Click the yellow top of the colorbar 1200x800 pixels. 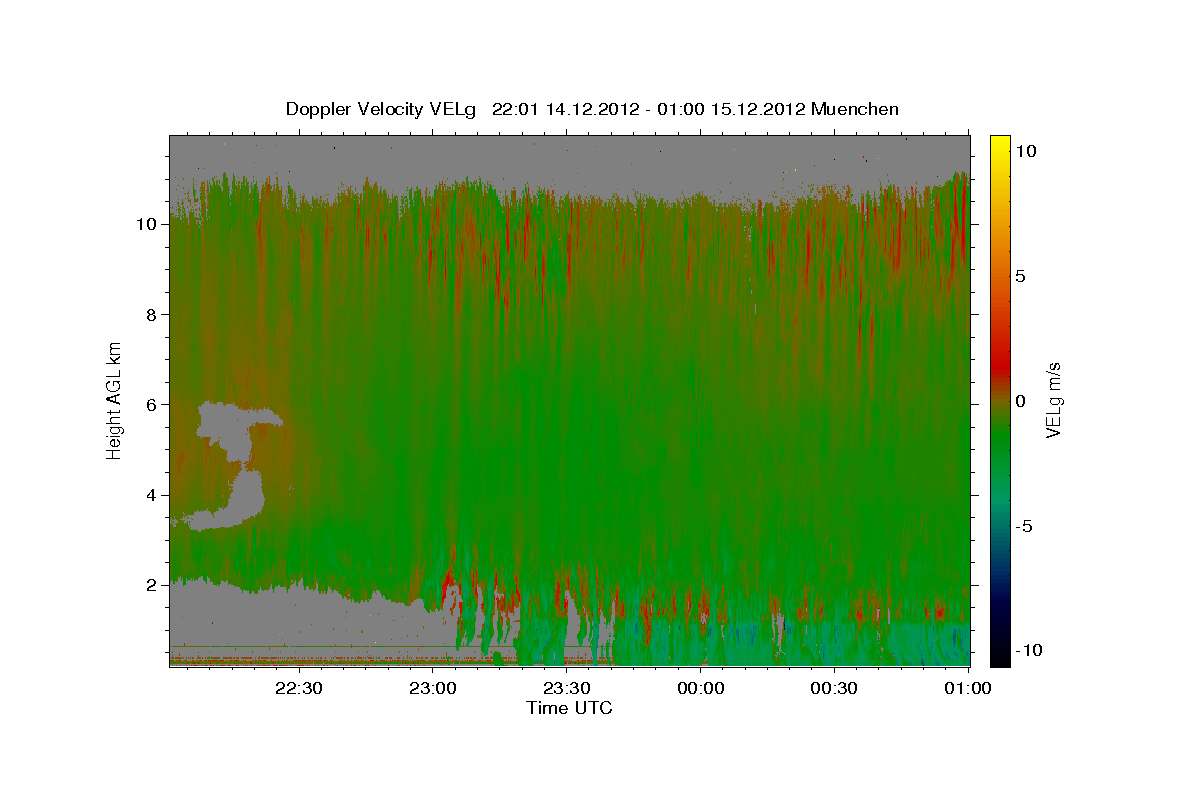click(999, 145)
